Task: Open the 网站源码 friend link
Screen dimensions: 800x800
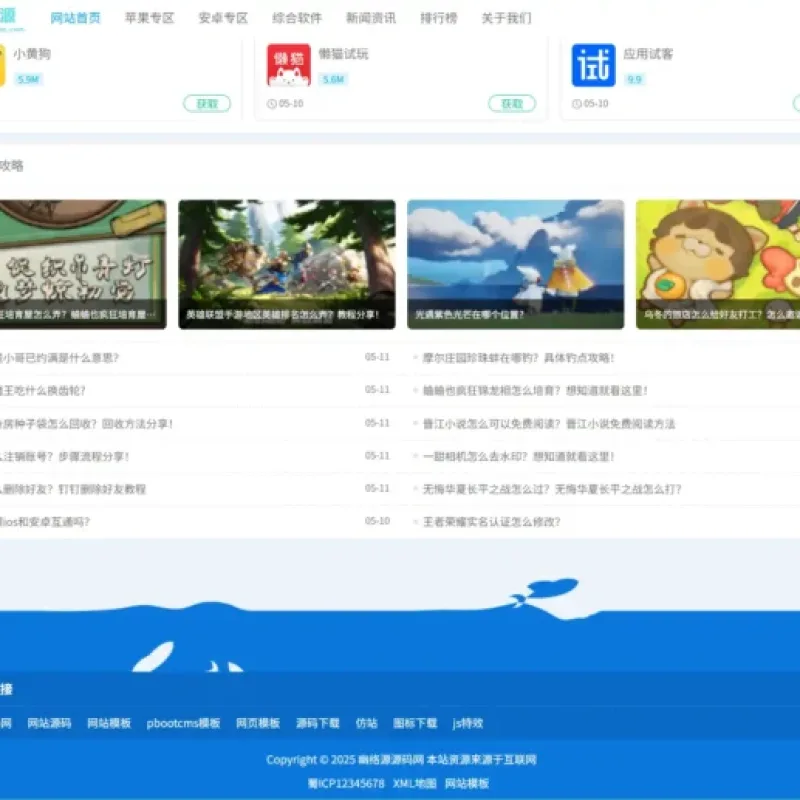Action: click(49, 723)
